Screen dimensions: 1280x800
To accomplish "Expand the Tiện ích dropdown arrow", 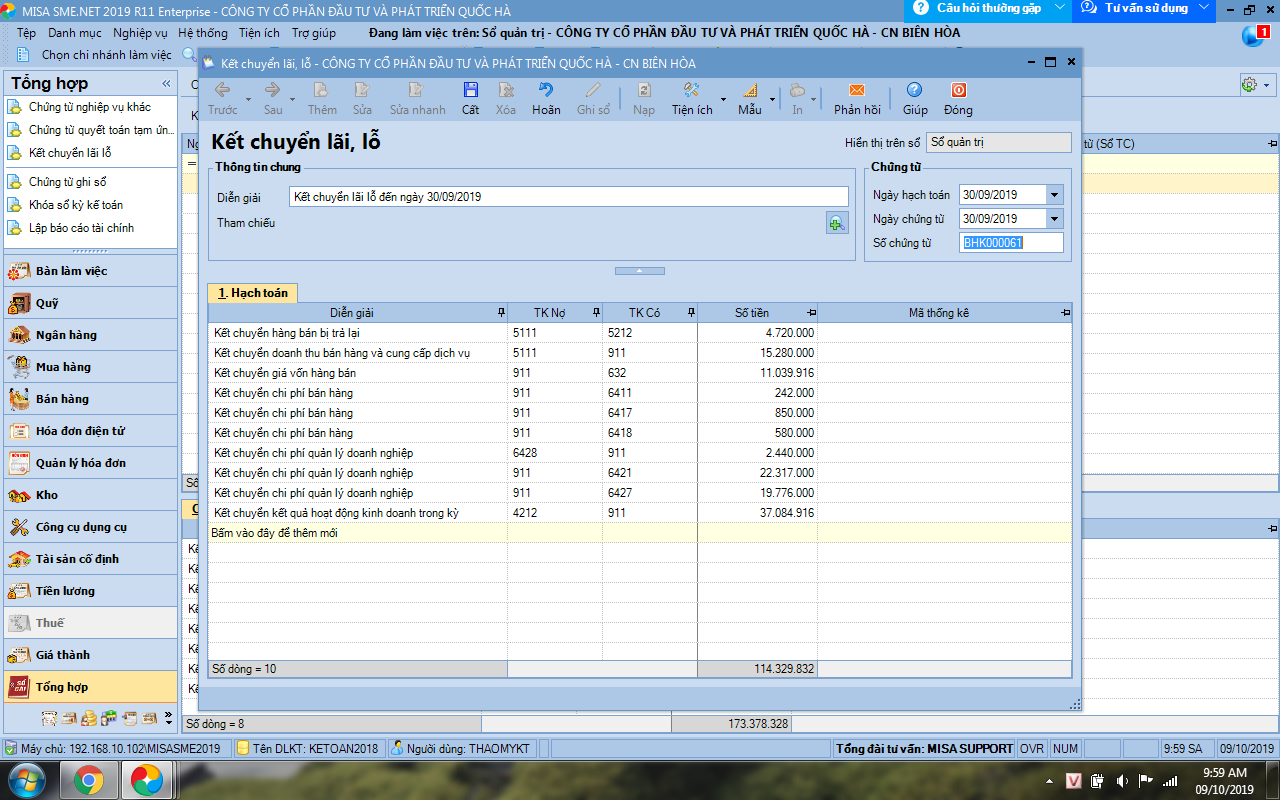I will click(722, 99).
